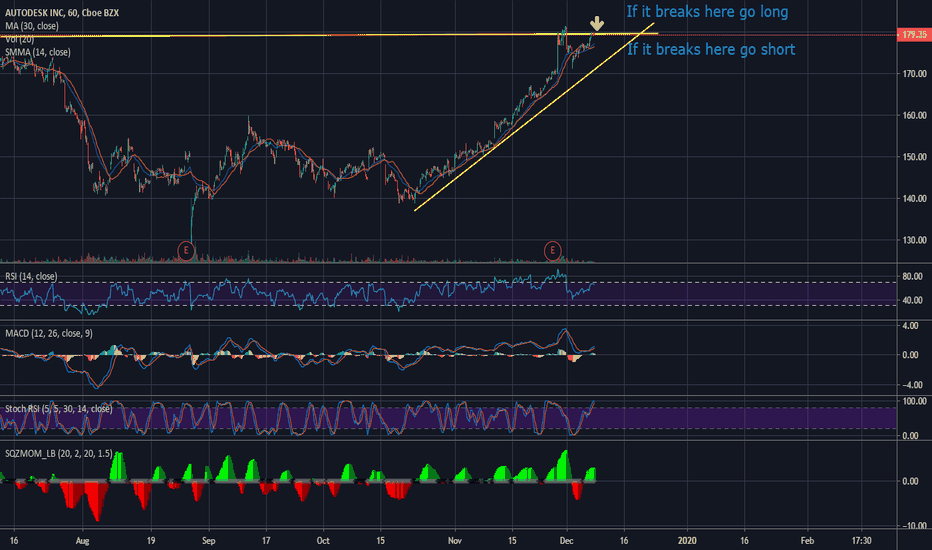The image size is (932, 550).
Task: Click the Stoch RSI indicator label
Action: point(58,409)
